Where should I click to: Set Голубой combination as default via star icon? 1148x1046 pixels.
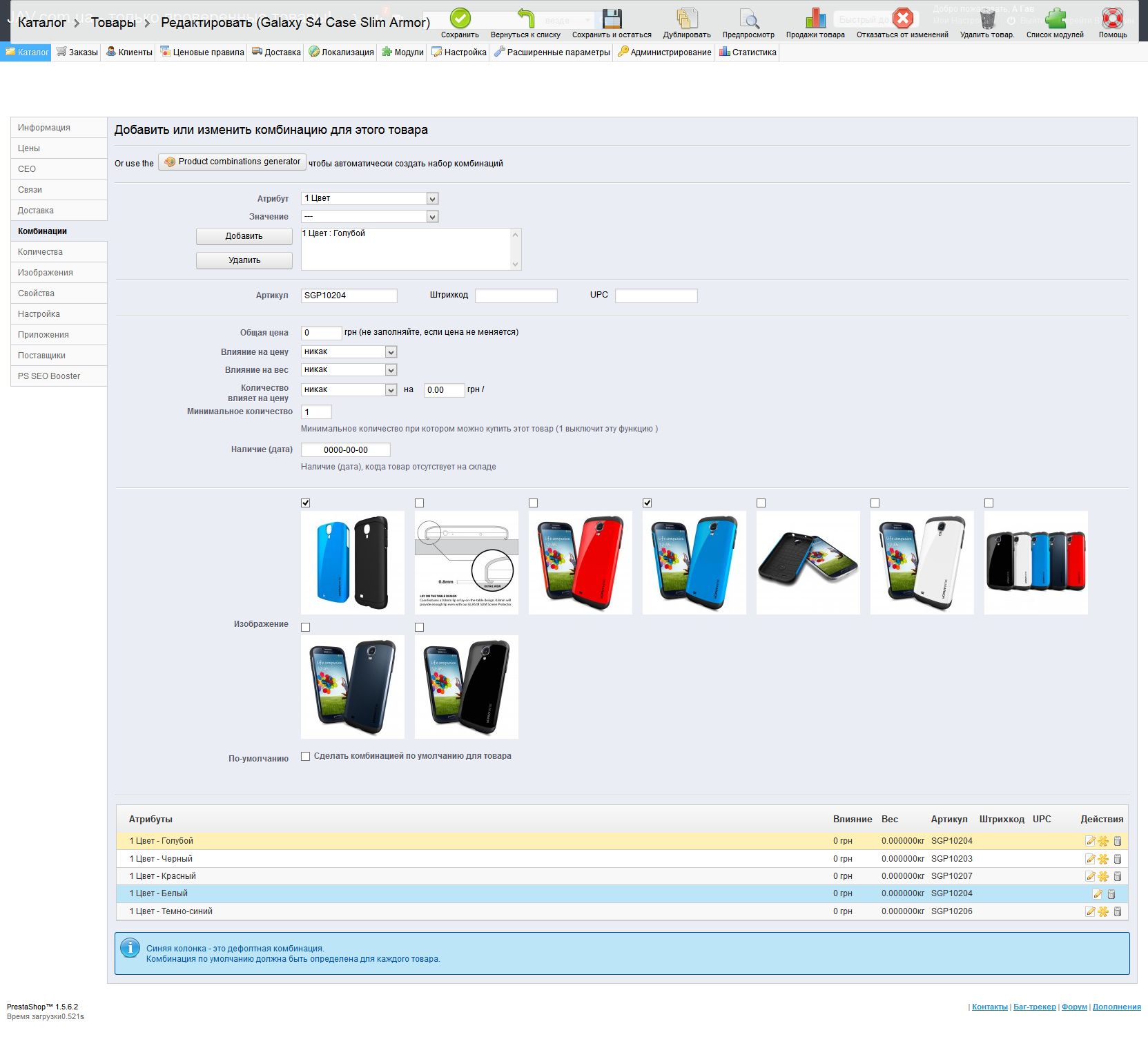tap(1103, 841)
